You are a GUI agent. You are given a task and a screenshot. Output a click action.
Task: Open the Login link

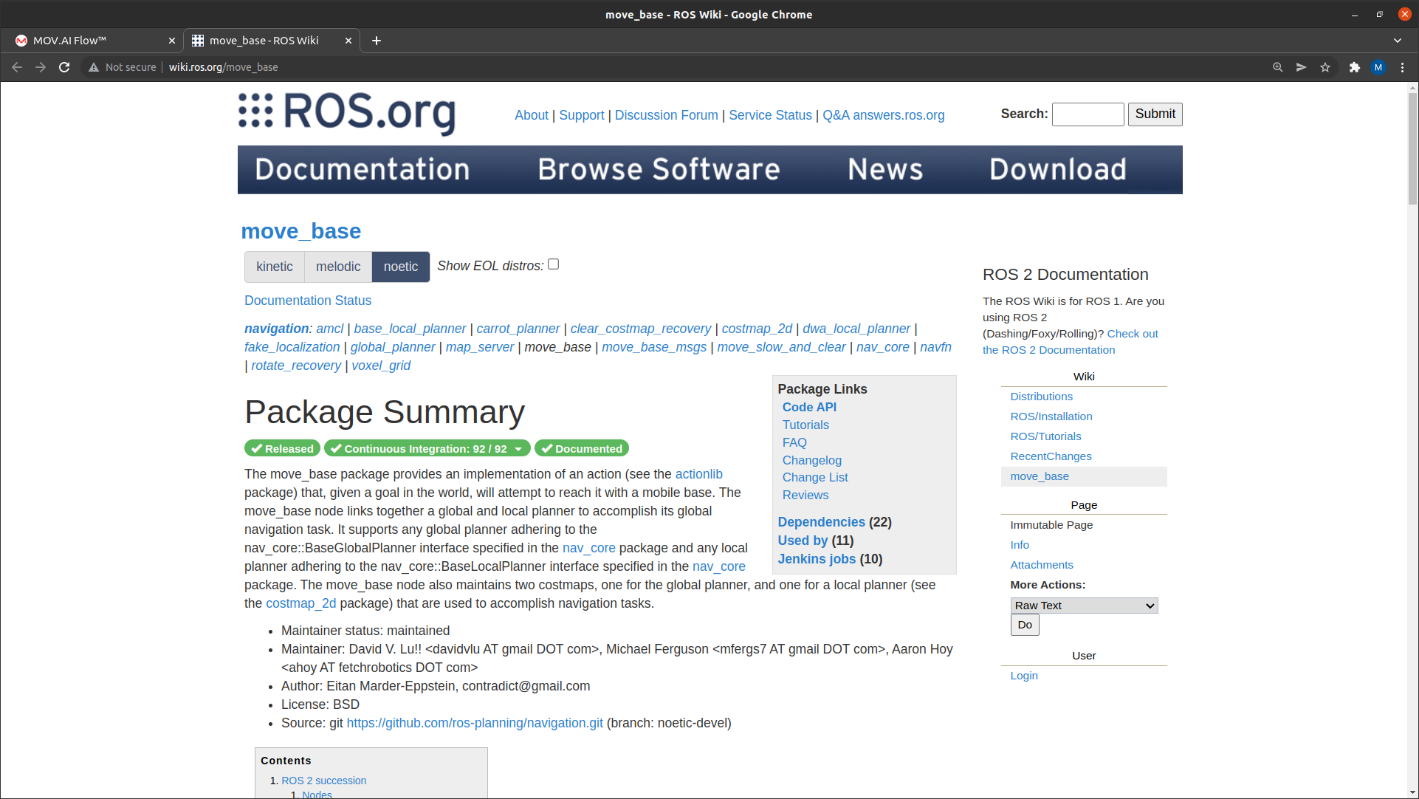pos(1024,676)
